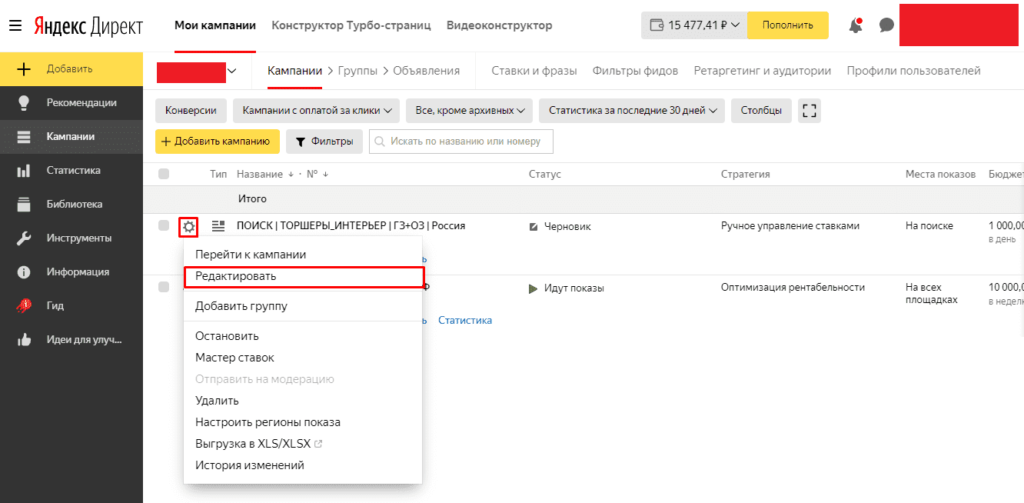Click the Конверсии button
The height and width of the screenshot is (503, 1024).
click(191, 110)
